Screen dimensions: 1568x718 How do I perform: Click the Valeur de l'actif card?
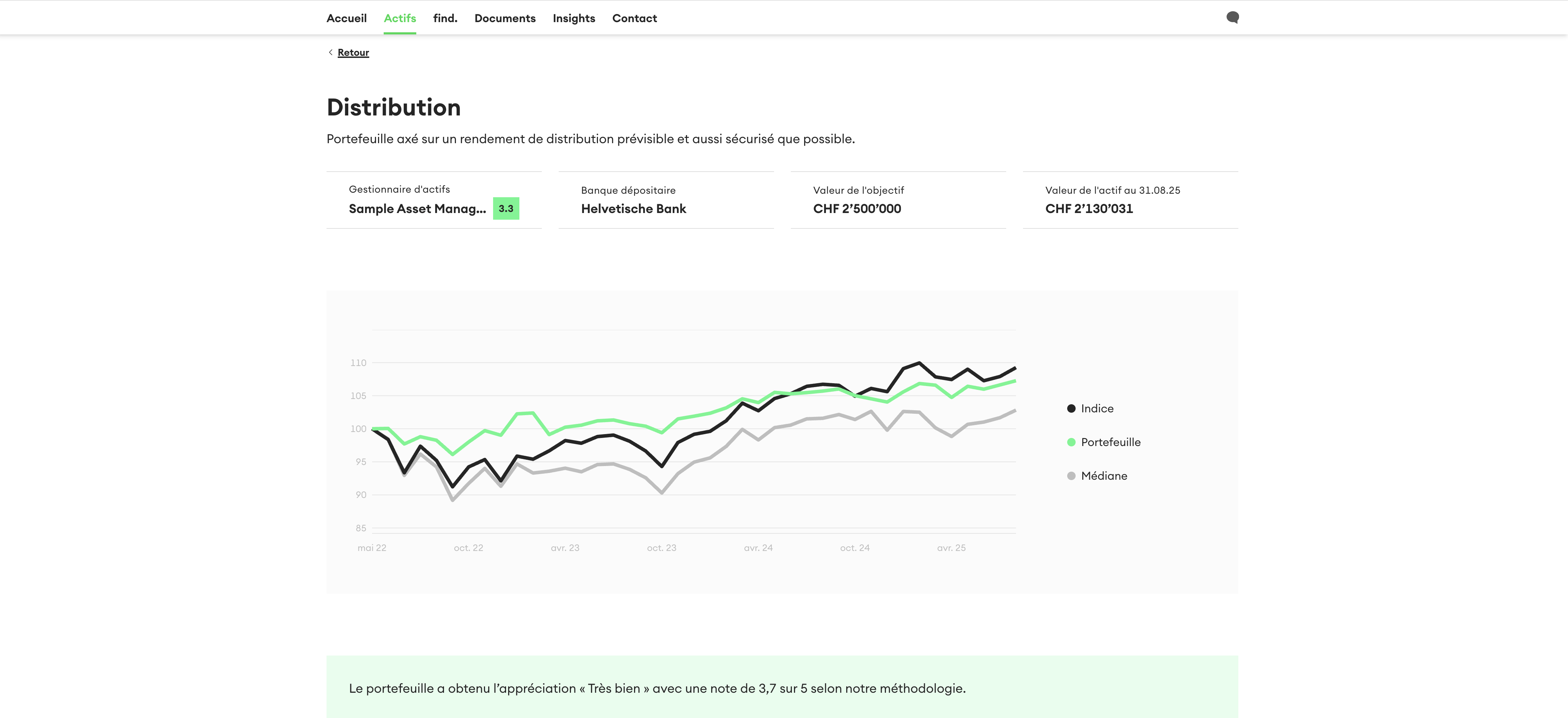(1130, 200)
